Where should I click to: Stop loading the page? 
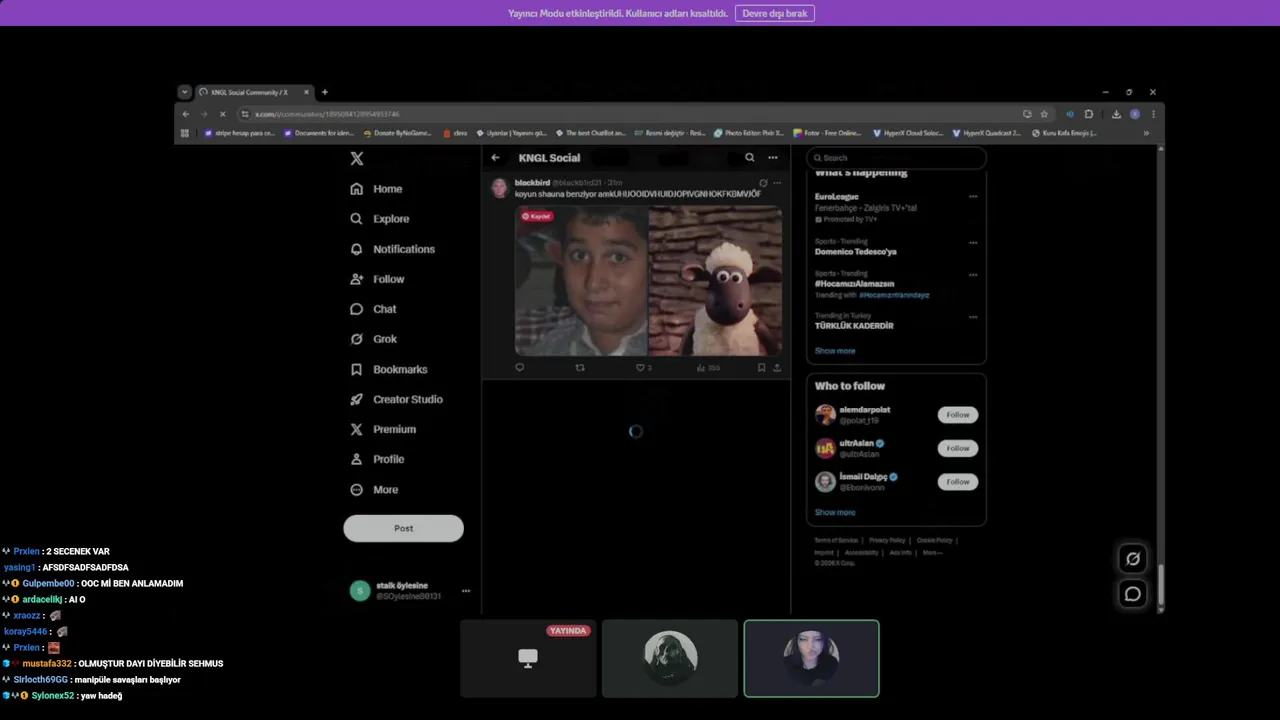(x=222, y=114)
